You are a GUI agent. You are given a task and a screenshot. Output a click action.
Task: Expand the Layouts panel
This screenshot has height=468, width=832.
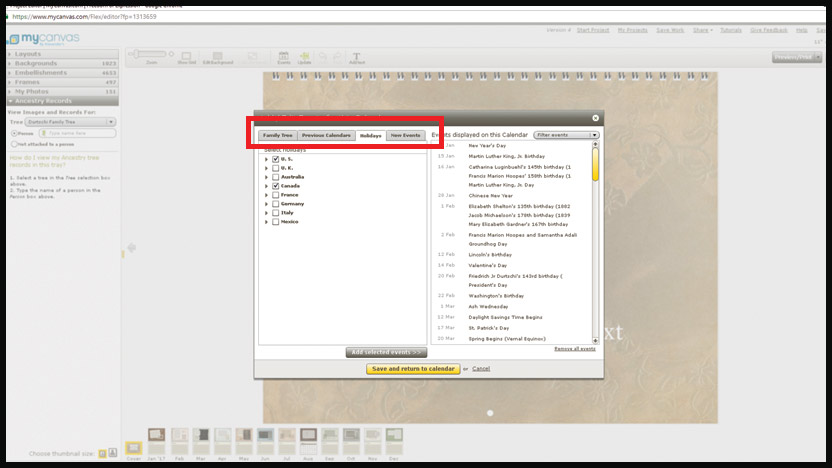click(63, 54)
